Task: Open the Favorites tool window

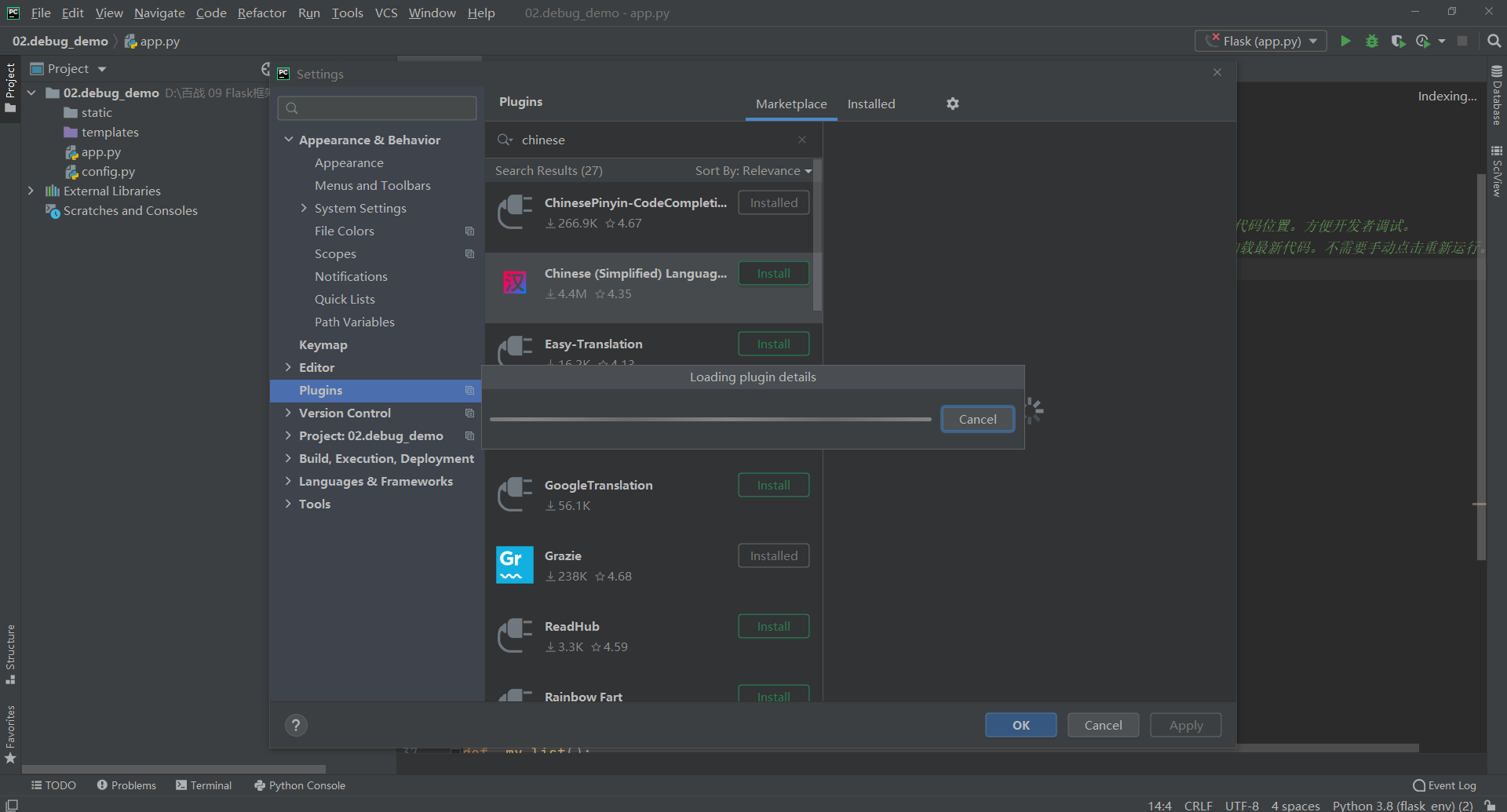Action: [x=10, y=734]
